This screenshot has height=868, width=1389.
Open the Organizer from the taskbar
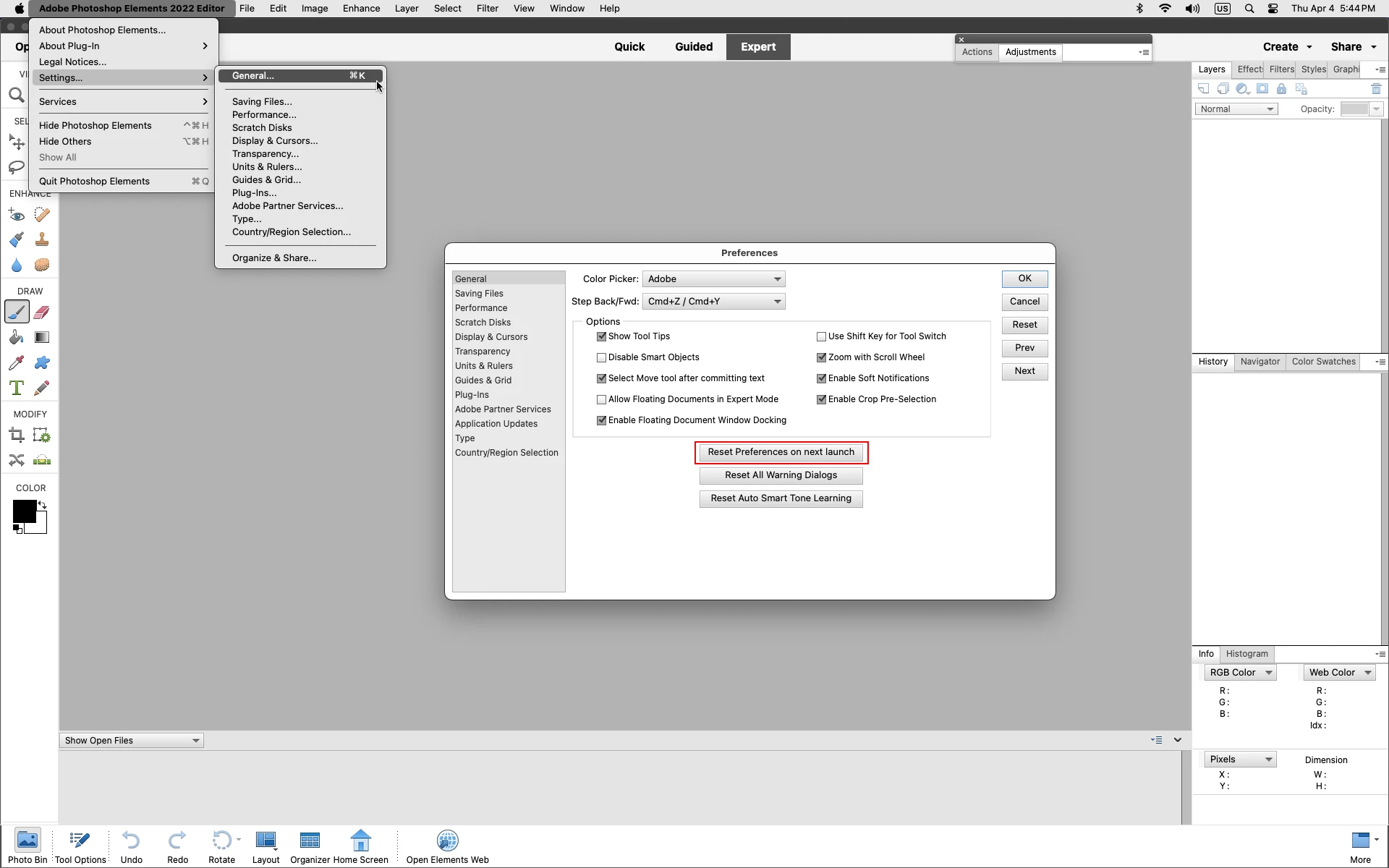tap(310, 846)
